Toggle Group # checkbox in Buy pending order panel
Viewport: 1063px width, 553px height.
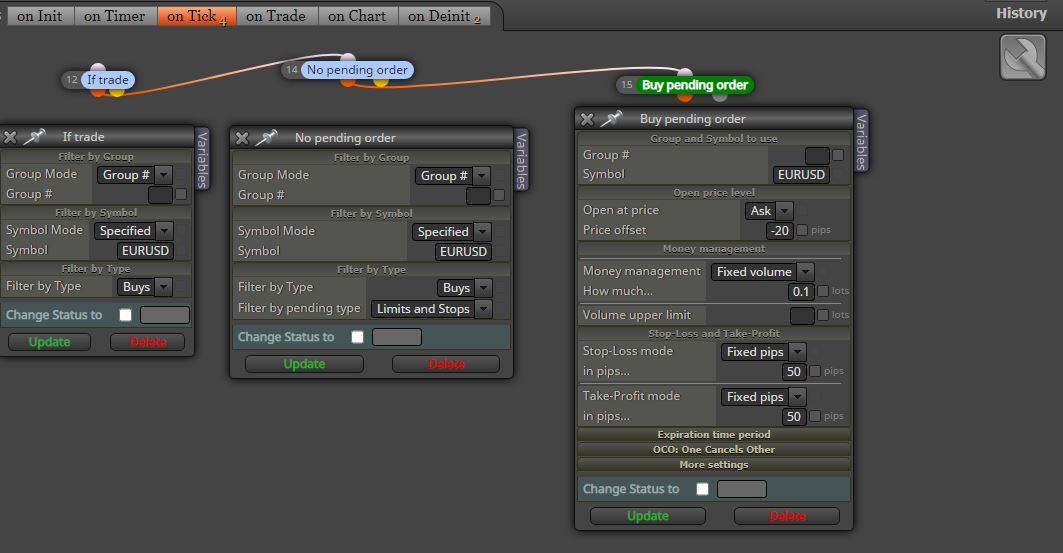click(838, 155)
